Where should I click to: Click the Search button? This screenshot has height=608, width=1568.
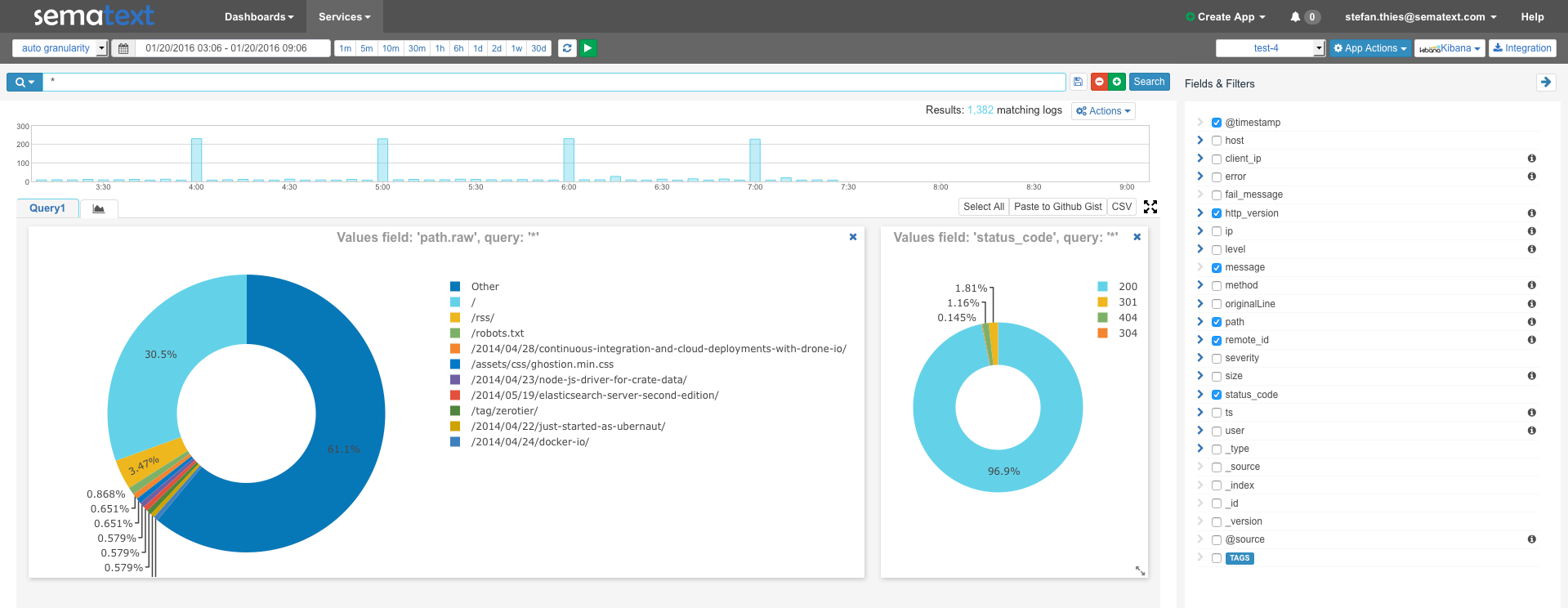click(x=1149, y=82)
